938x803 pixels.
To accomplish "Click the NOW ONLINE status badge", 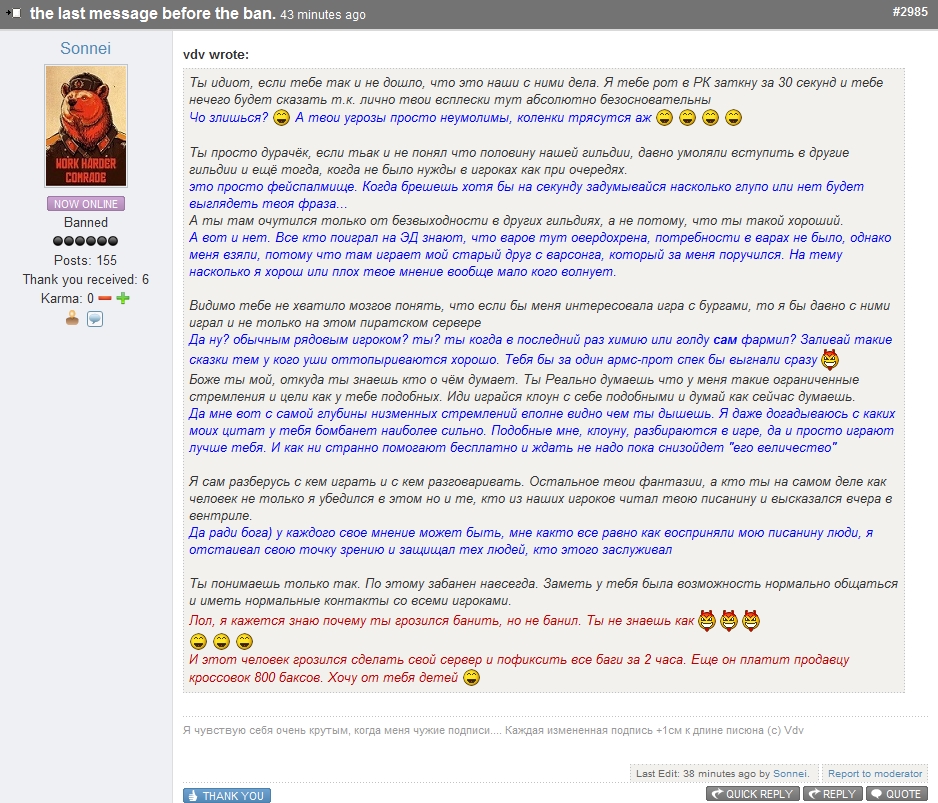I will tap(86, 204).
